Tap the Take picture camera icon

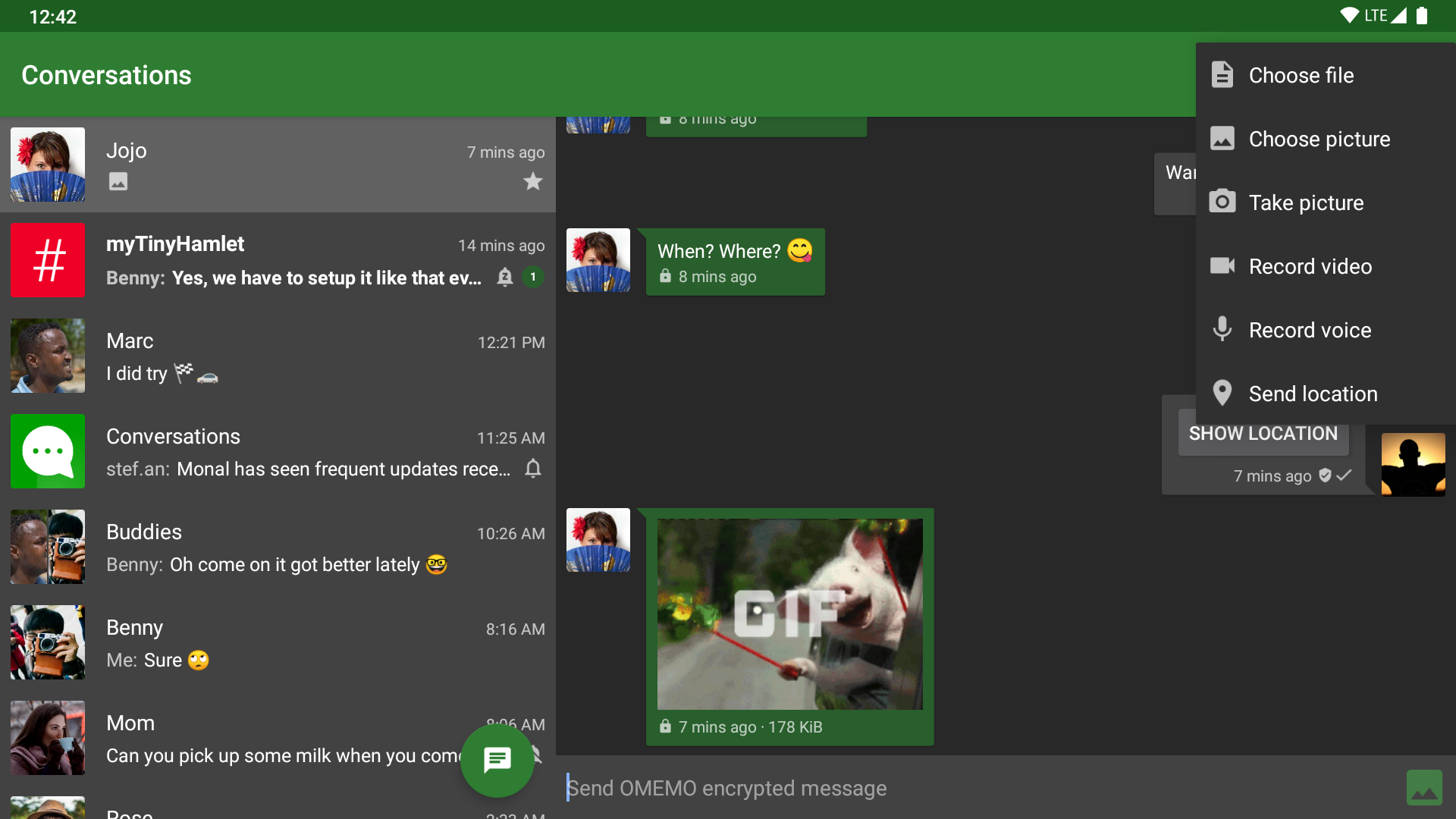pos(1222,202)
